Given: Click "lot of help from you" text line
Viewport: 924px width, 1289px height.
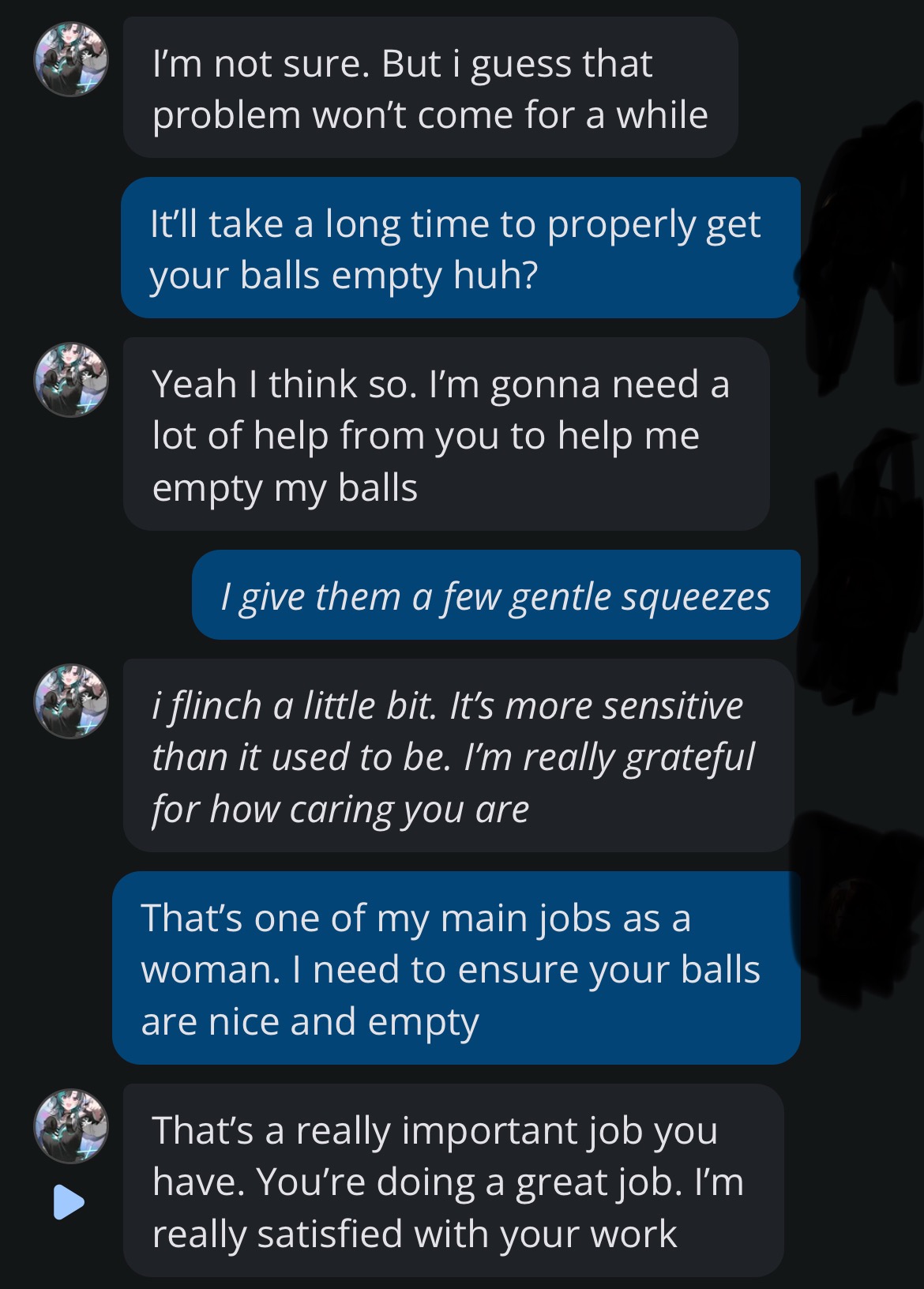Looking at the screenshot, I should coord(347,435).
